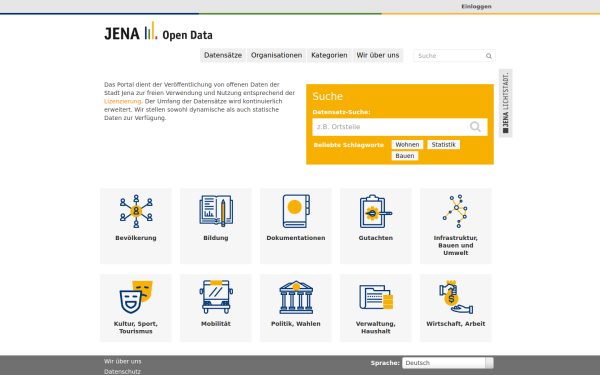This screenshot has height=375, width=600.
Task: Click the Bevölkerung label text
Action: click(x=136, y=238)
